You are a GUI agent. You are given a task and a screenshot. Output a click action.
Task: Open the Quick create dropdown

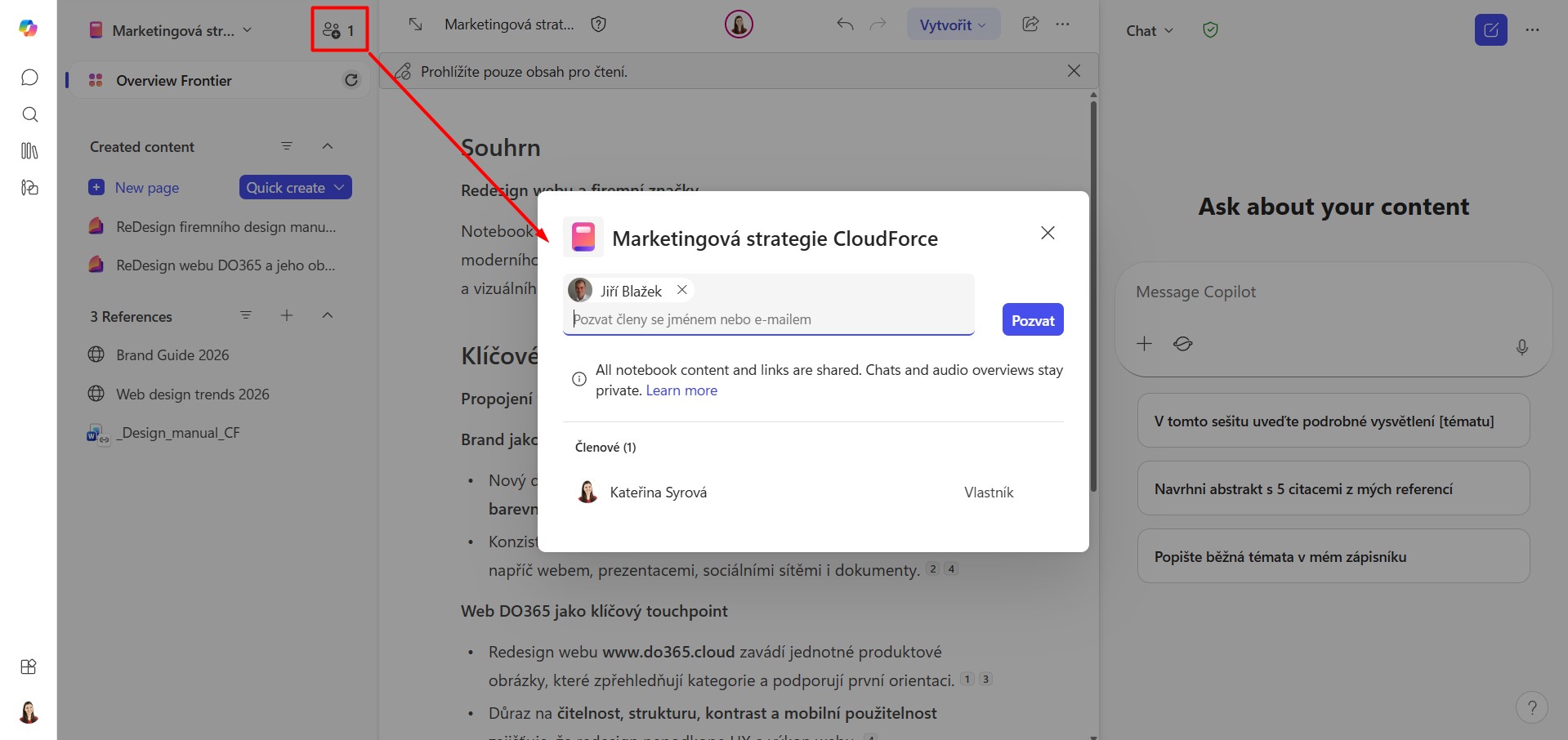[x=296, y=187]
